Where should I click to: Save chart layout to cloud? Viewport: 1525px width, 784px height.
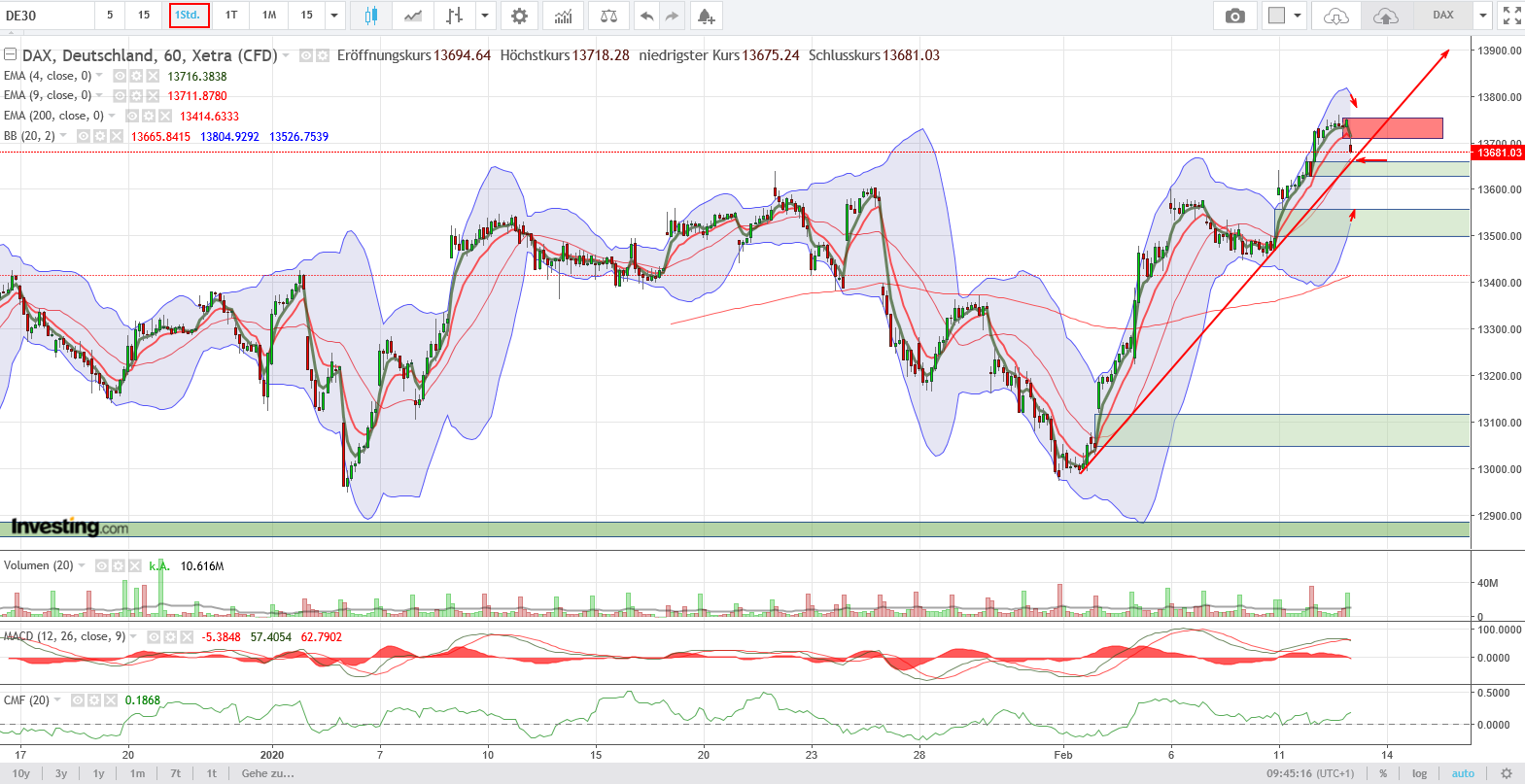(x=1386, y=16)
